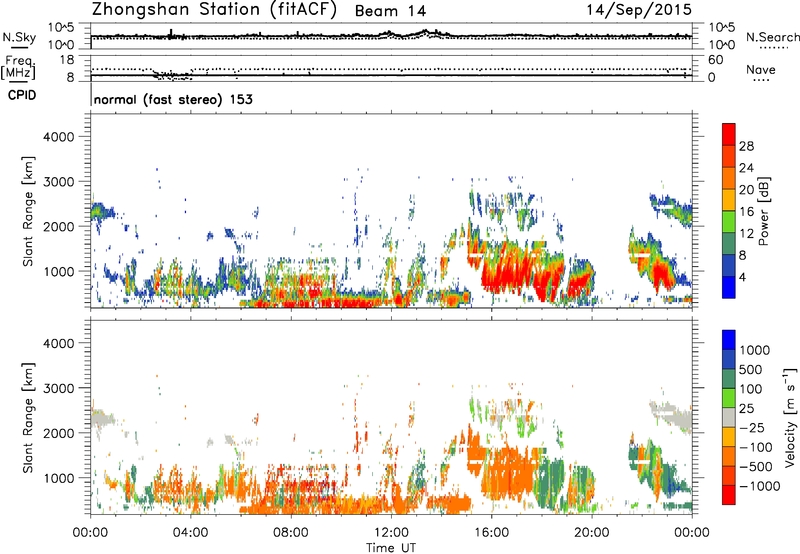Click the '3000' tick of the velocity panel

(58, 388)
